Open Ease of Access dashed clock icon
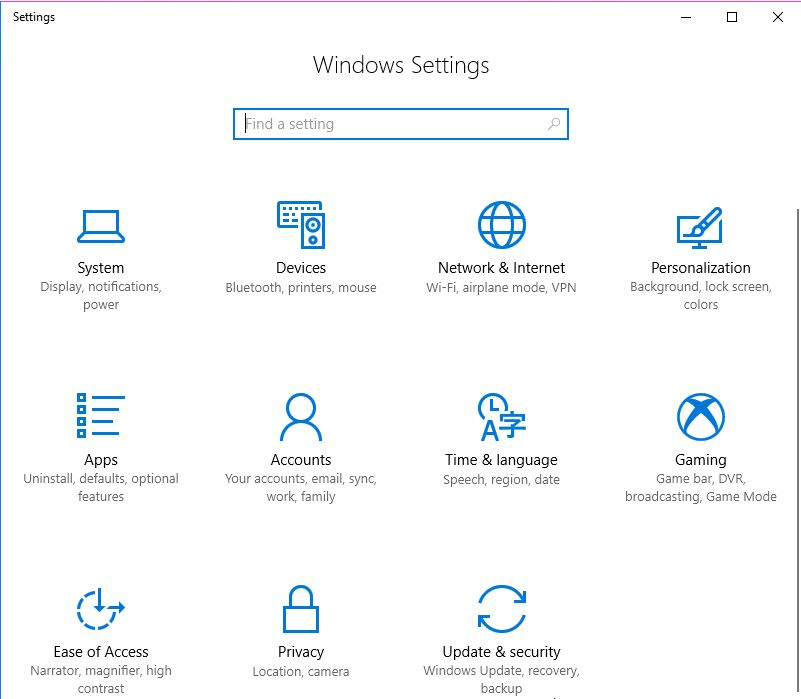The height and width of the screenshot is (699, 801). click(101, 609)
